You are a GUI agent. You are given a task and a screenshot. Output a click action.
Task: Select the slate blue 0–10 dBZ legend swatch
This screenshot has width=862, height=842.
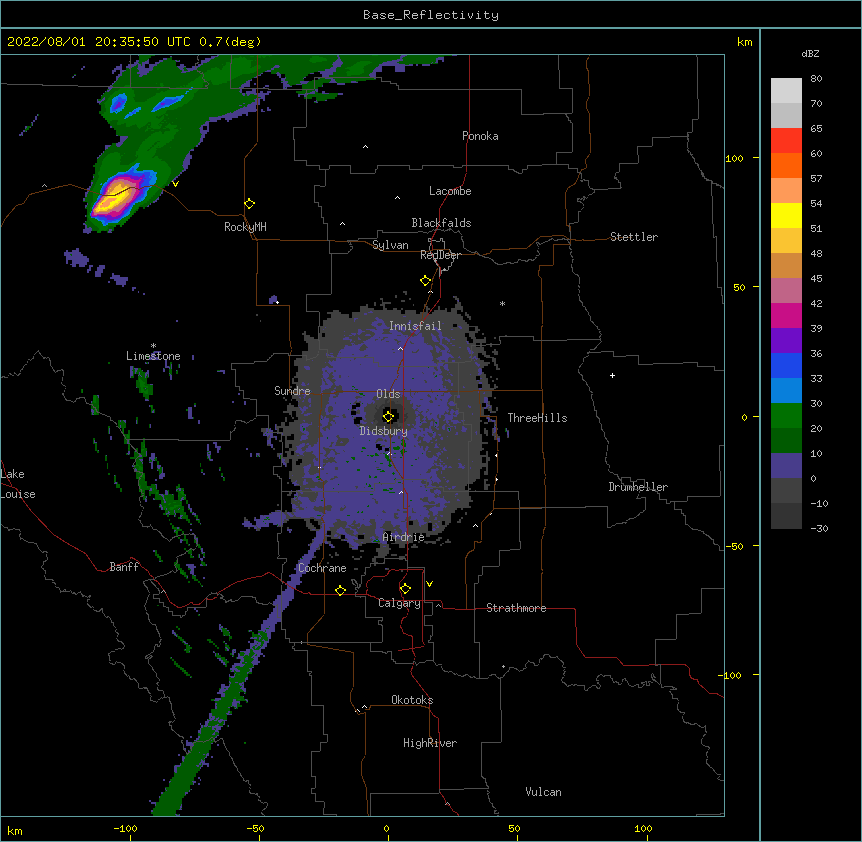pos(786,466)
